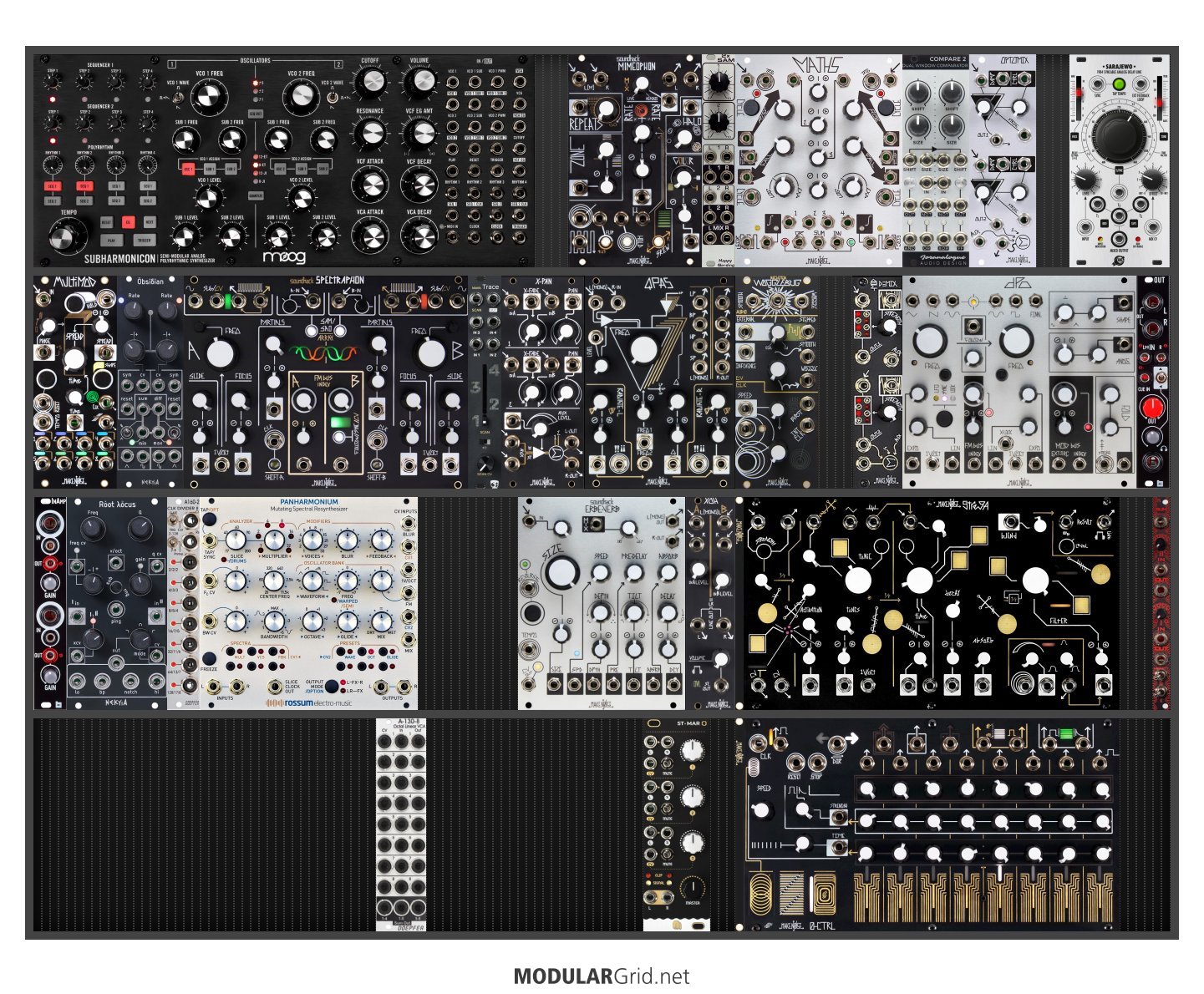Click the 0-CTRL SPEED knob
The width and height of the screenshot is (1204, 994).
(x=763, y=809)
